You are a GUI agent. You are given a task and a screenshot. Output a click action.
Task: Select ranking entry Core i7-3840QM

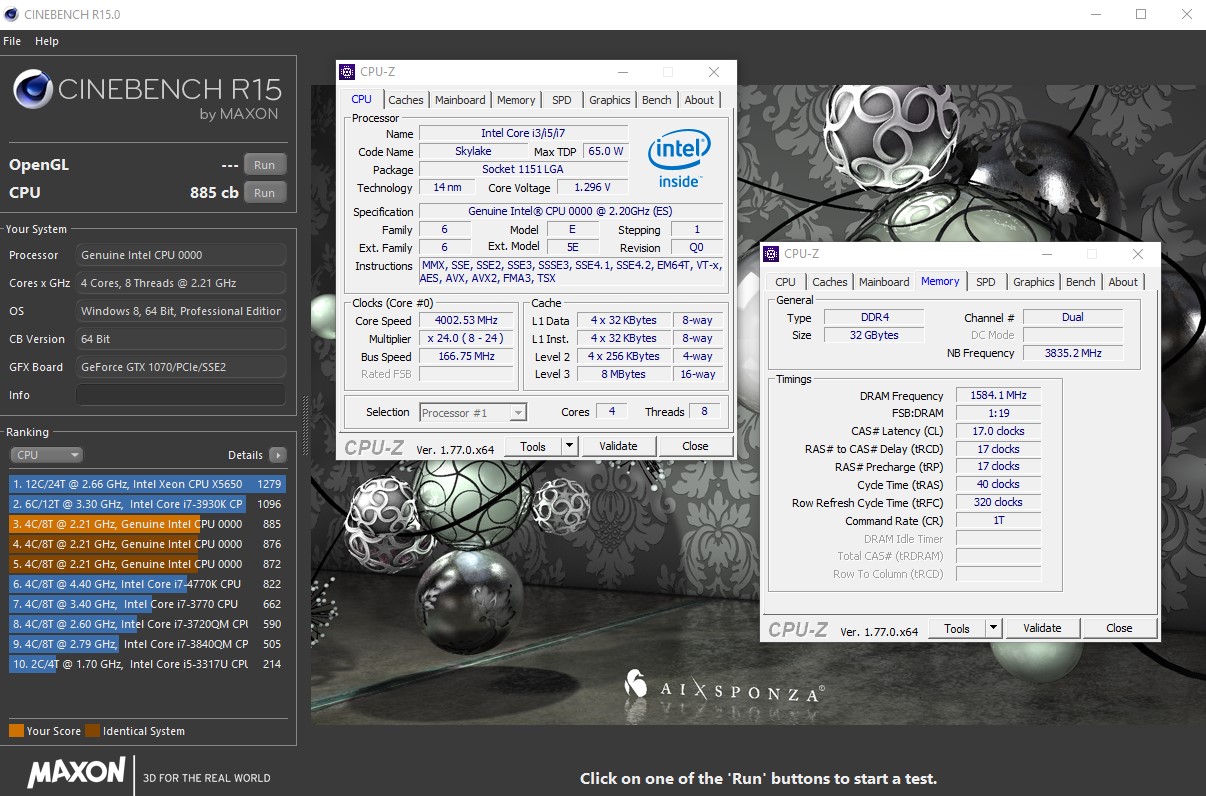click(148, 644)
